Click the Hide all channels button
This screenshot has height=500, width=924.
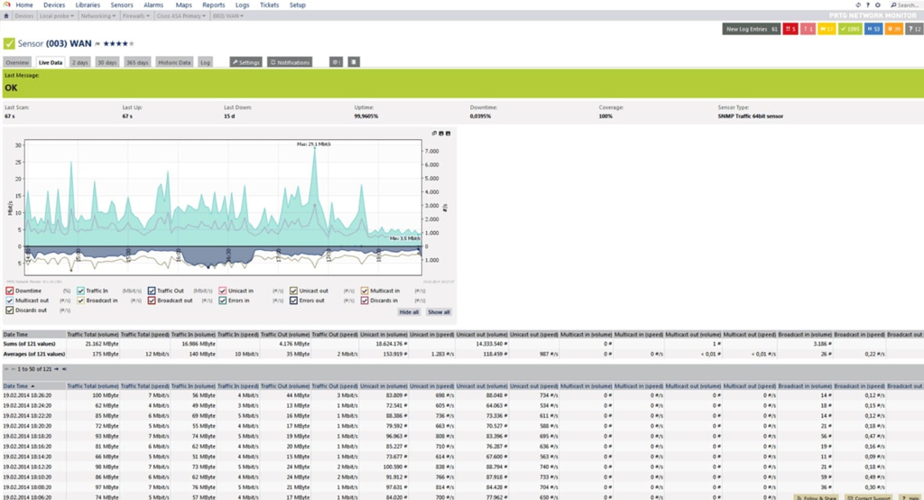click(x=408, y=312)
